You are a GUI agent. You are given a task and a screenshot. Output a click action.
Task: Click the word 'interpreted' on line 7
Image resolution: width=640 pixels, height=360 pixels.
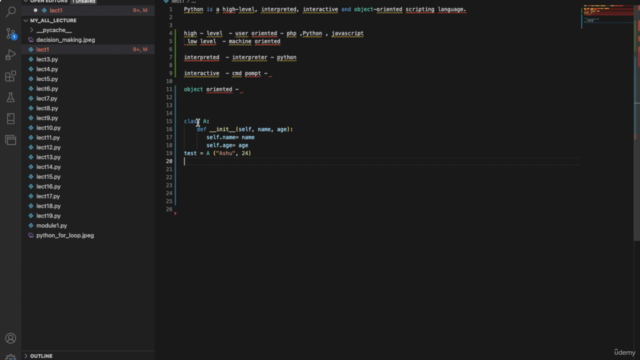[202, 58]
